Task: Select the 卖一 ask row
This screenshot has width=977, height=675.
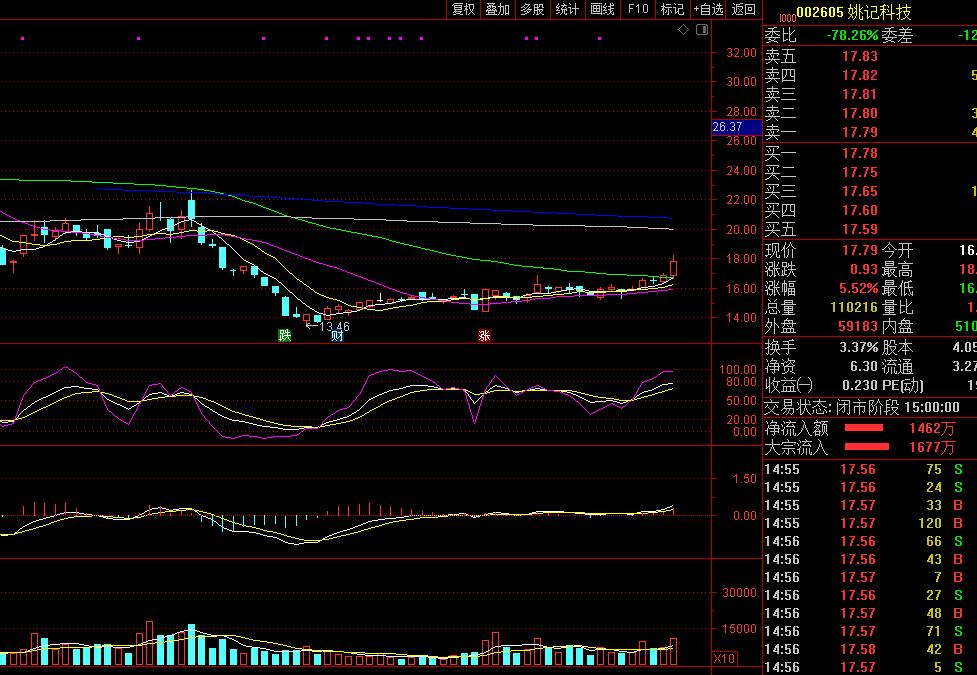Action: point(870,132)
